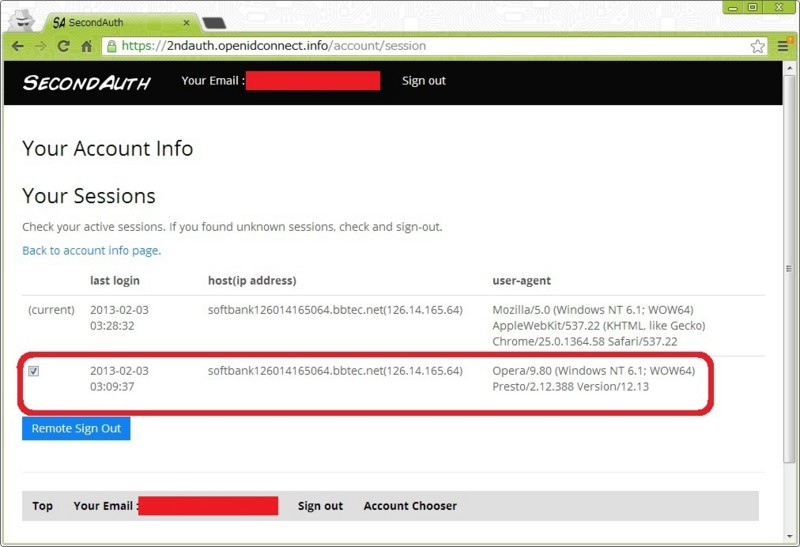Click the browser back arrow

pos(18,46)
